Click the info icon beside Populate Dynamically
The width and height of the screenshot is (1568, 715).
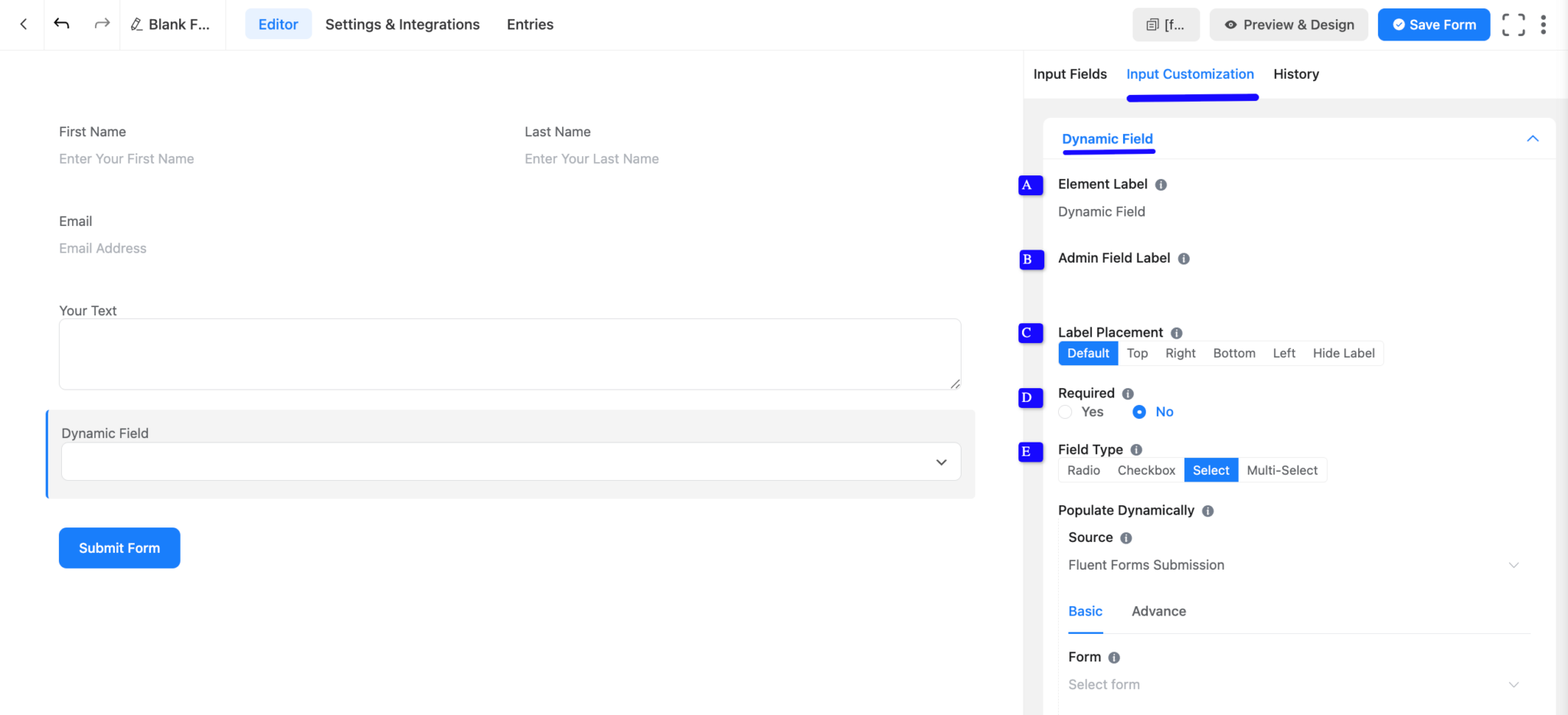(1207, 511)
